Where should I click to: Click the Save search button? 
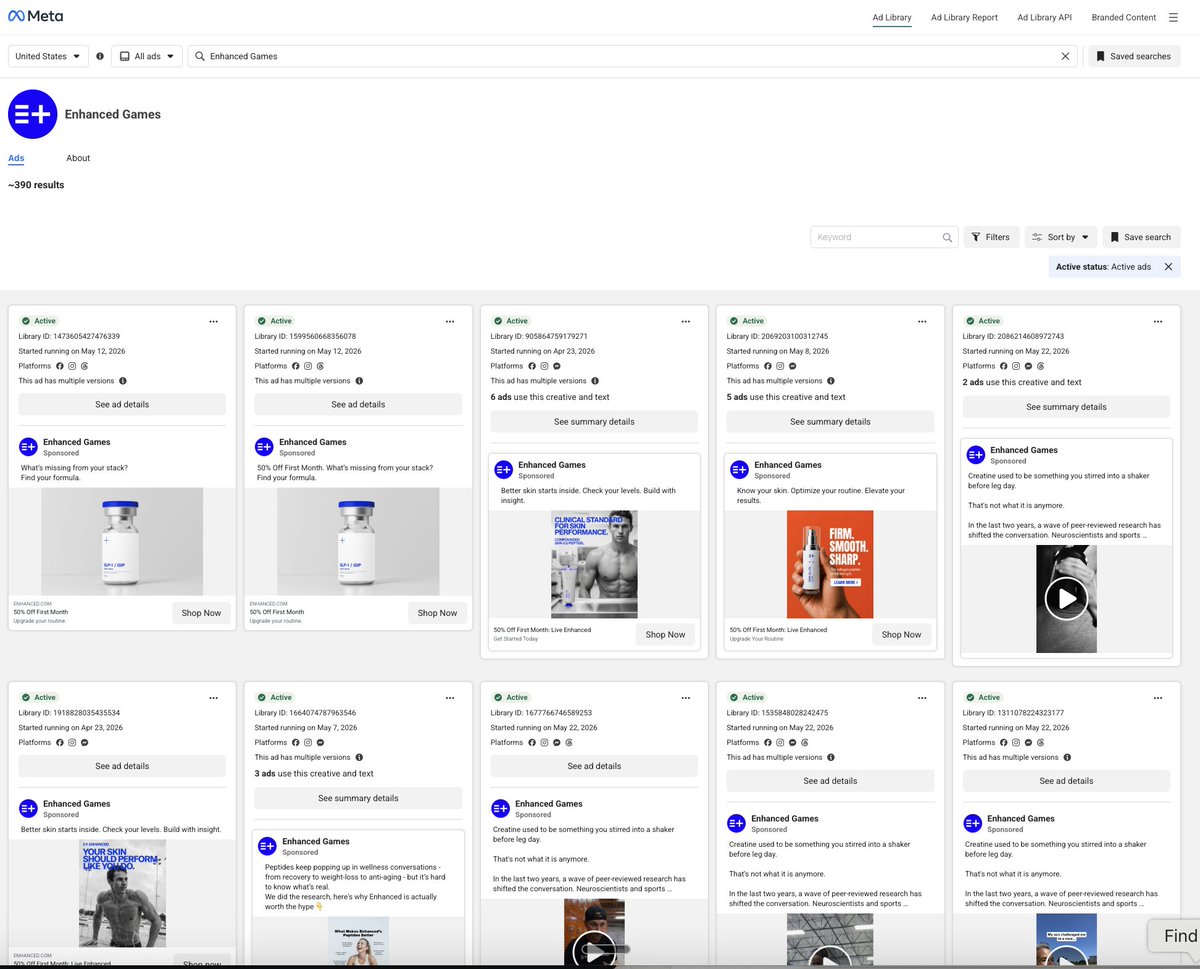coord(1141,237)
